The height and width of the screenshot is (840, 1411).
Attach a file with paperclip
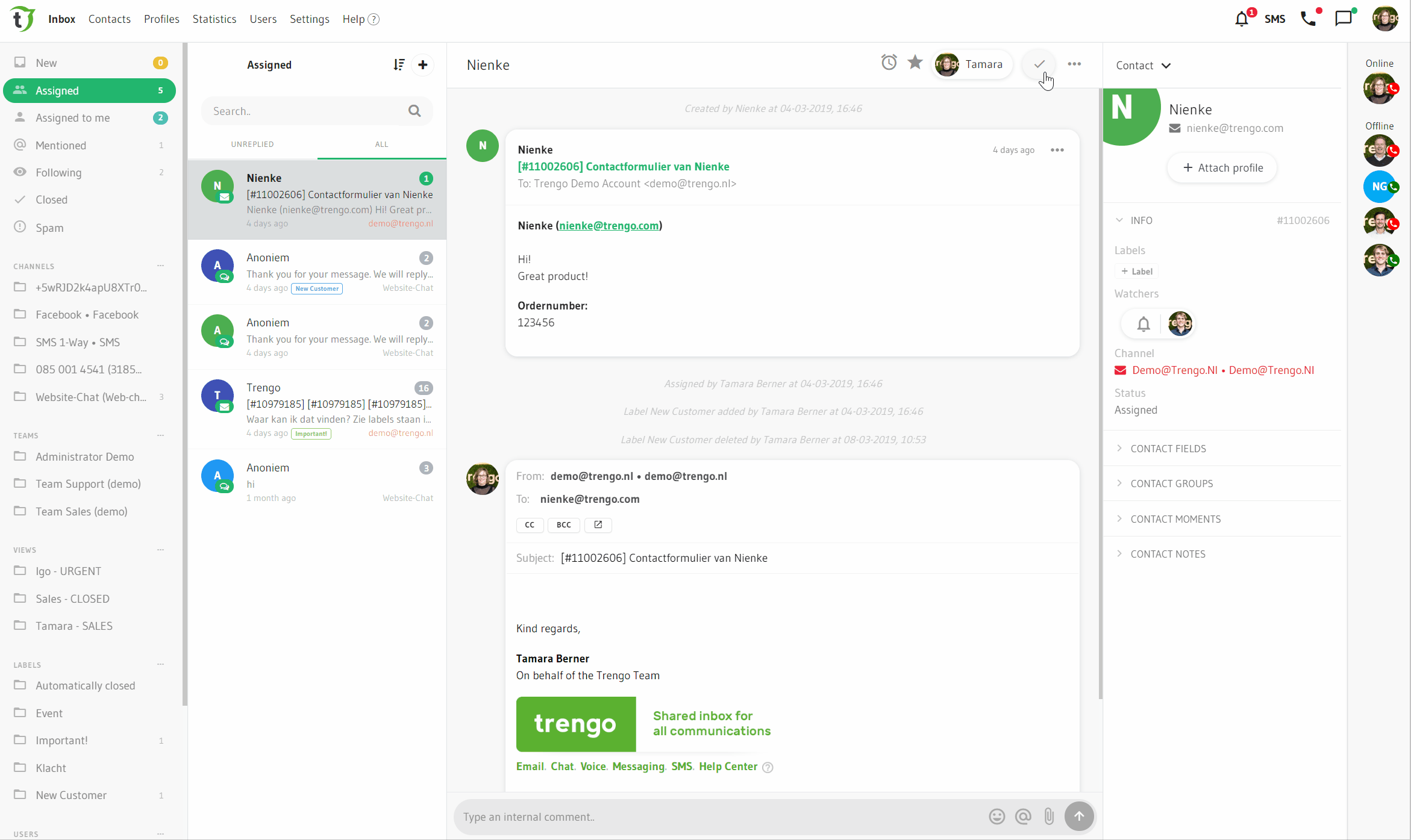click(1049, 817)
